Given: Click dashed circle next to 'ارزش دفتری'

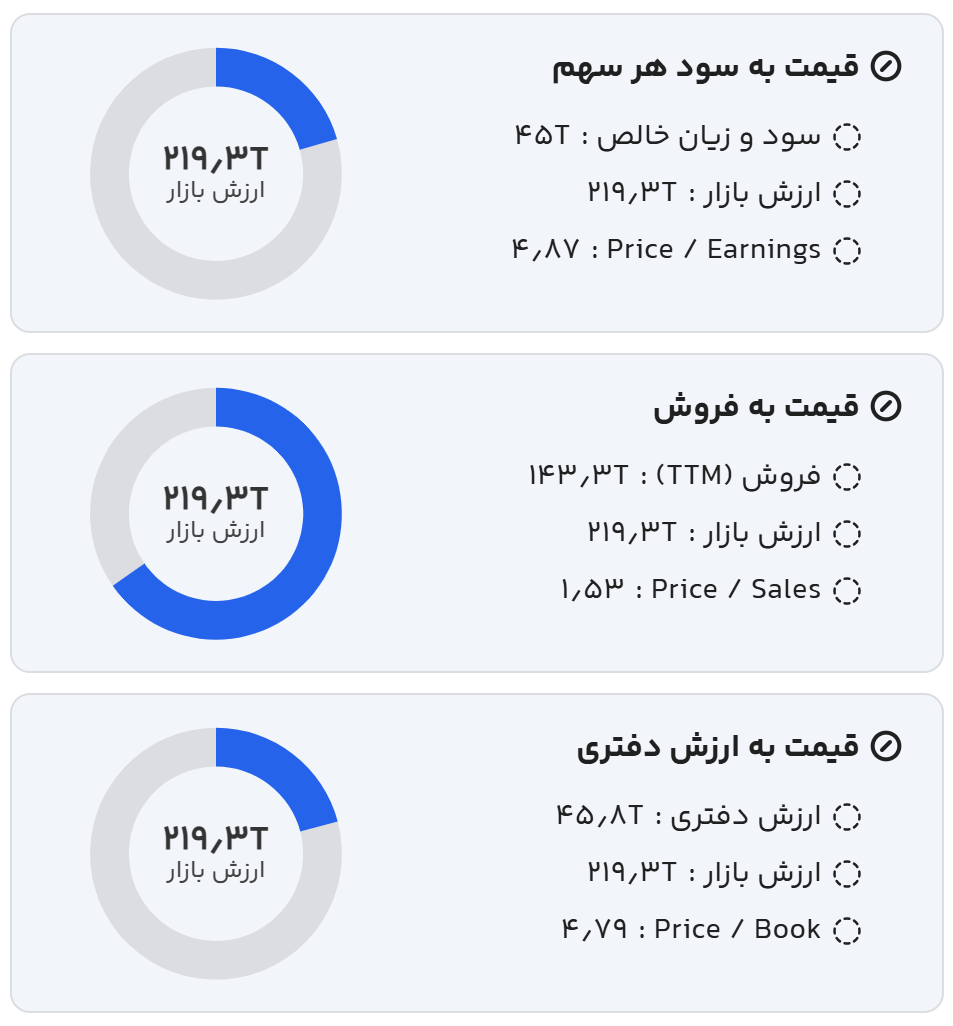Looking at the screenshot, I should pyautogui.click(x=847, y=817).
